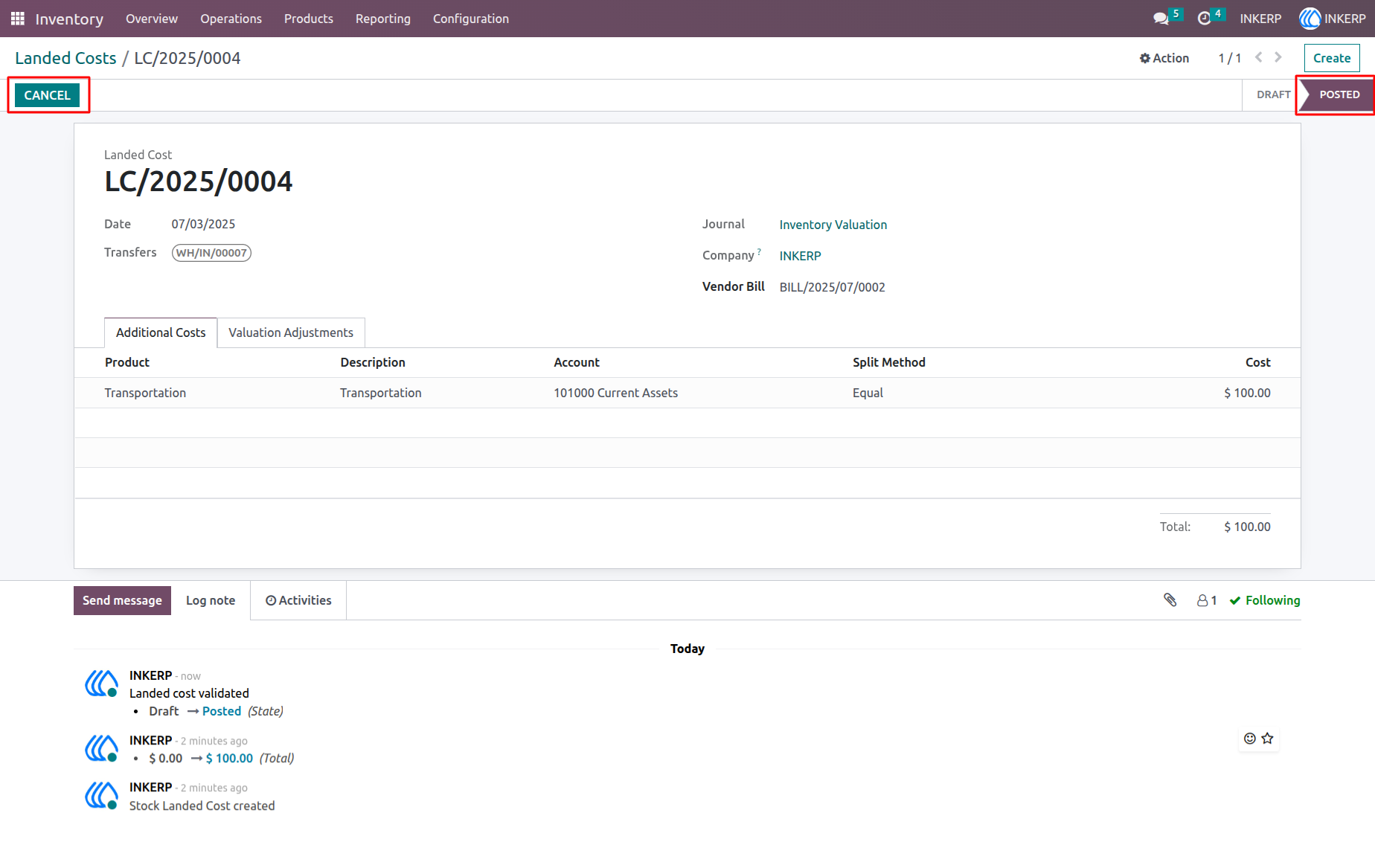Image resolution: width=1375 pixels, height=868 pixels.
Task: Open the INKERP company link
Action: [x=801, y=256]
